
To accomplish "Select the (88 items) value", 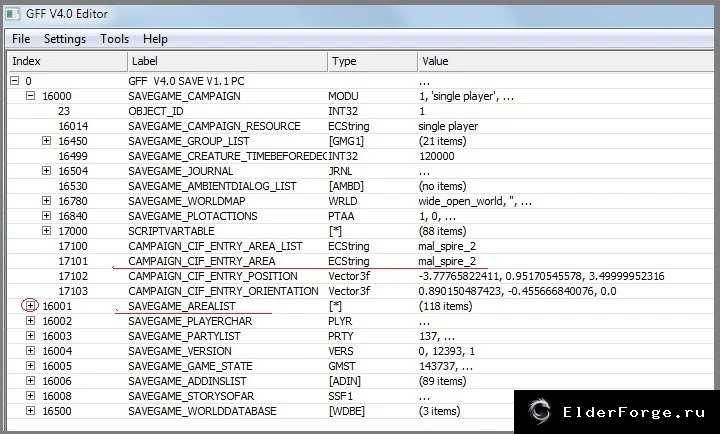I will (442, 231).
